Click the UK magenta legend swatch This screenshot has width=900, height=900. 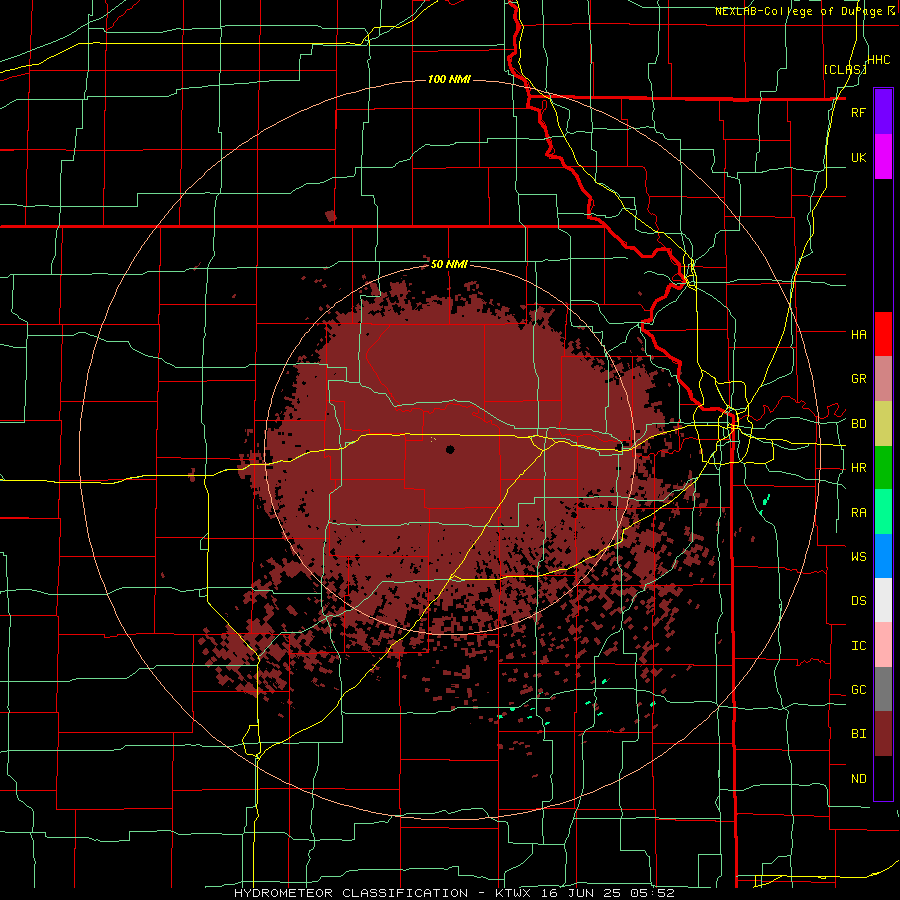pos(883,157)
